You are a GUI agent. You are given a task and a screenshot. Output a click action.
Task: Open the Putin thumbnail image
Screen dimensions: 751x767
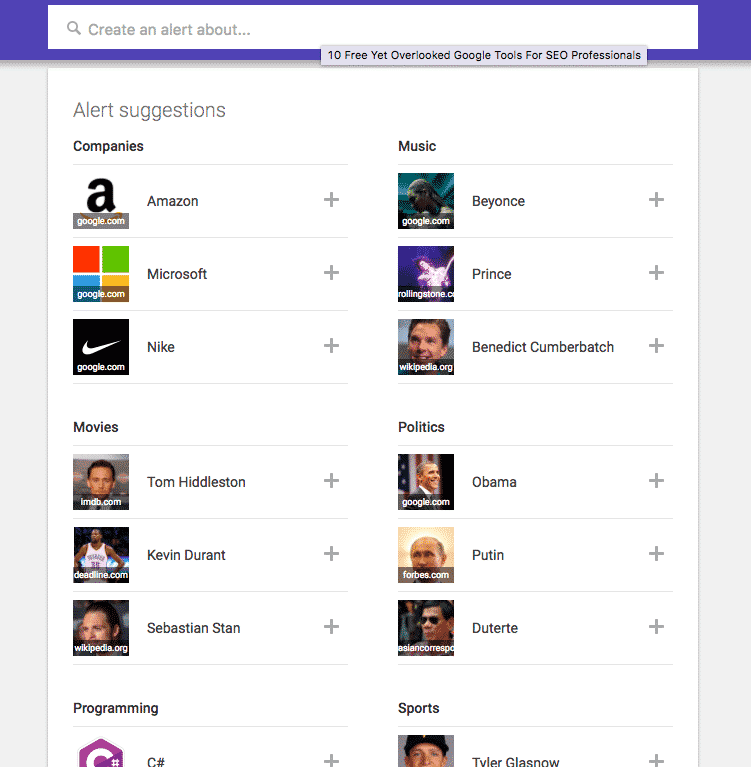point(426,555)
